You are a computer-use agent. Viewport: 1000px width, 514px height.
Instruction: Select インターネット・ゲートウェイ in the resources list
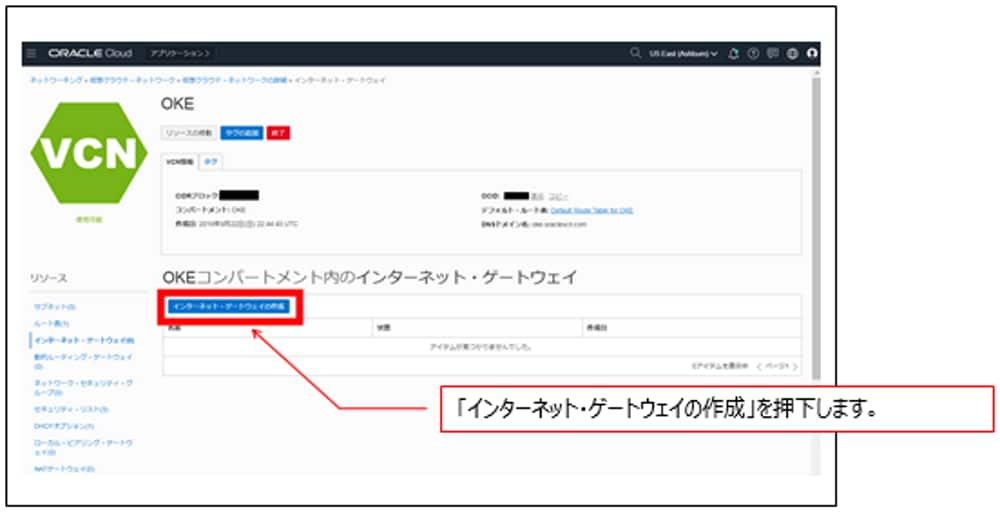84,340
